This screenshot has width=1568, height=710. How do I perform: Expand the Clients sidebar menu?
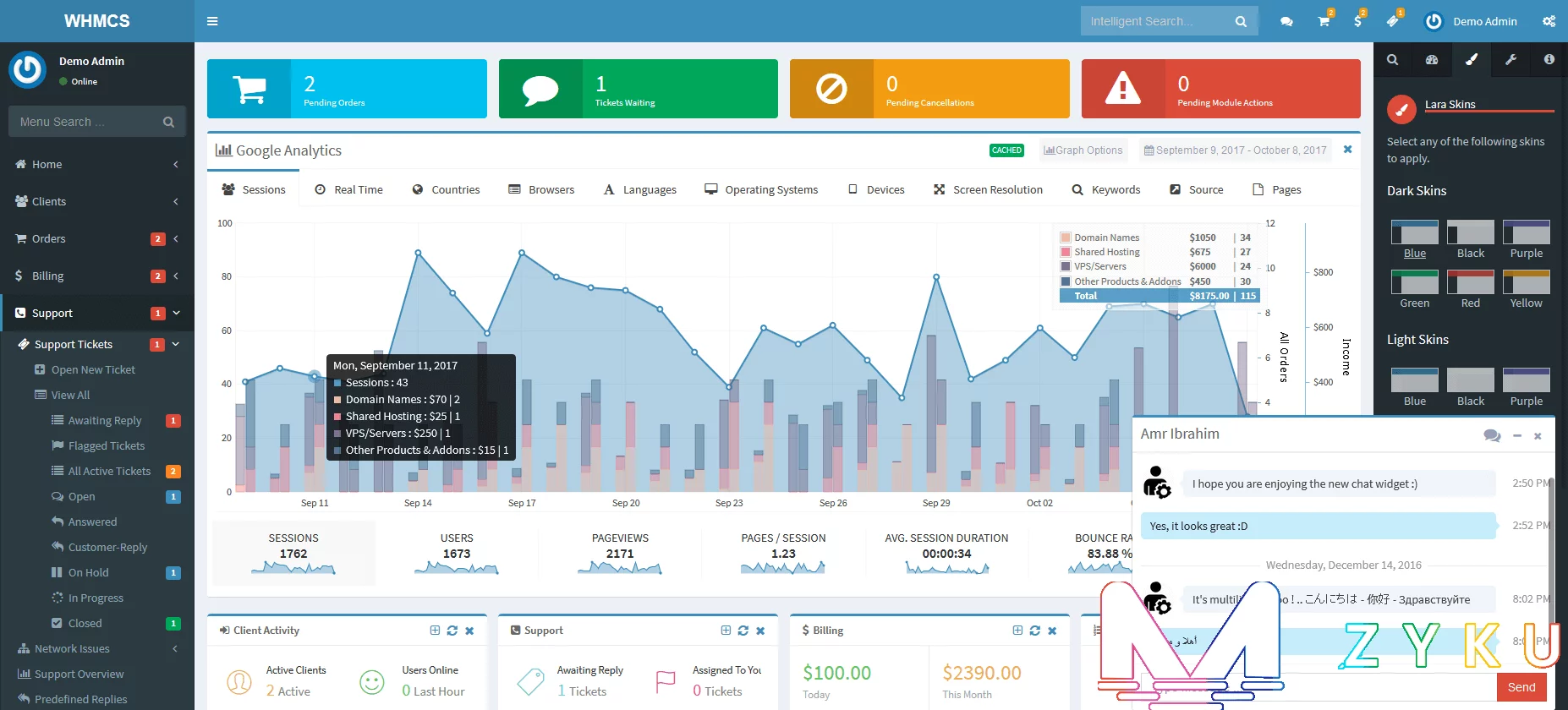[x=97, y=201]
